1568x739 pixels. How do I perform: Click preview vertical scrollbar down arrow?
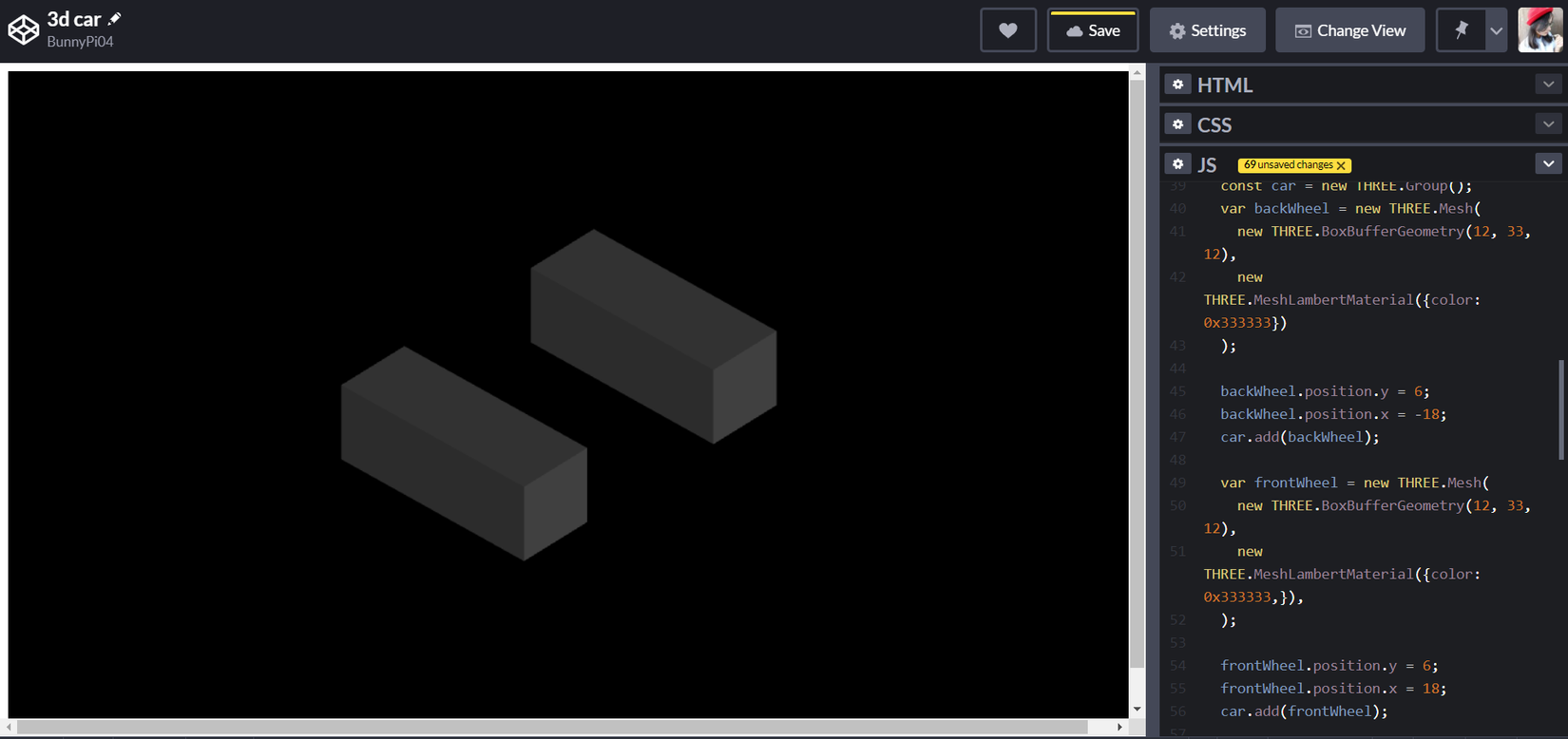[1137, 710]
